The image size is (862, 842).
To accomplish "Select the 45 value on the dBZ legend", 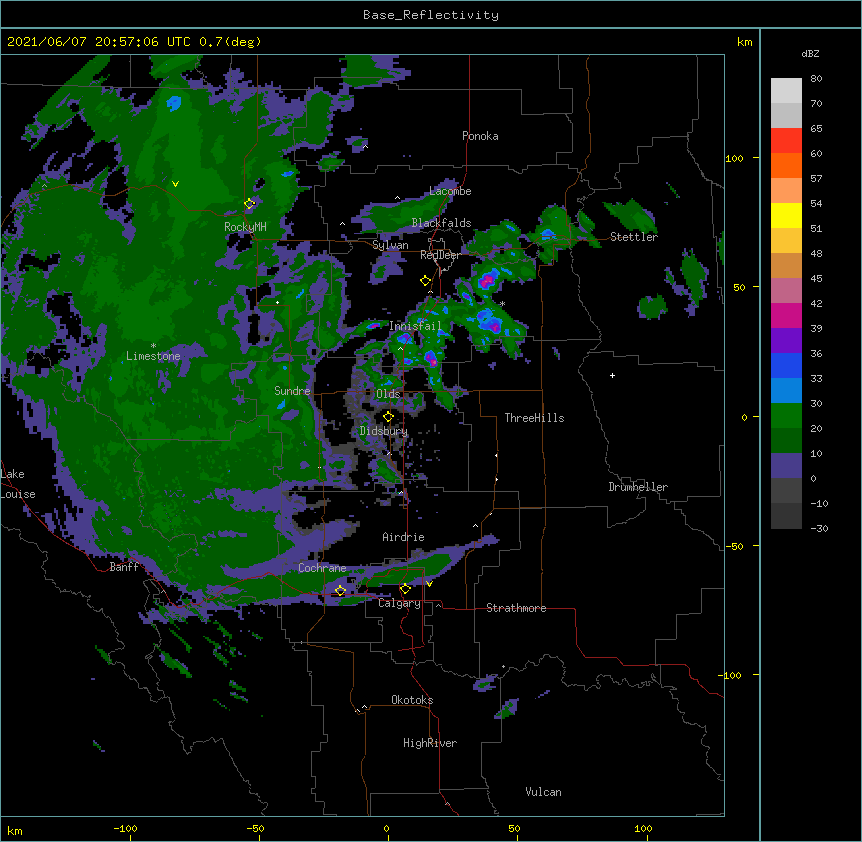I will 816,279.
